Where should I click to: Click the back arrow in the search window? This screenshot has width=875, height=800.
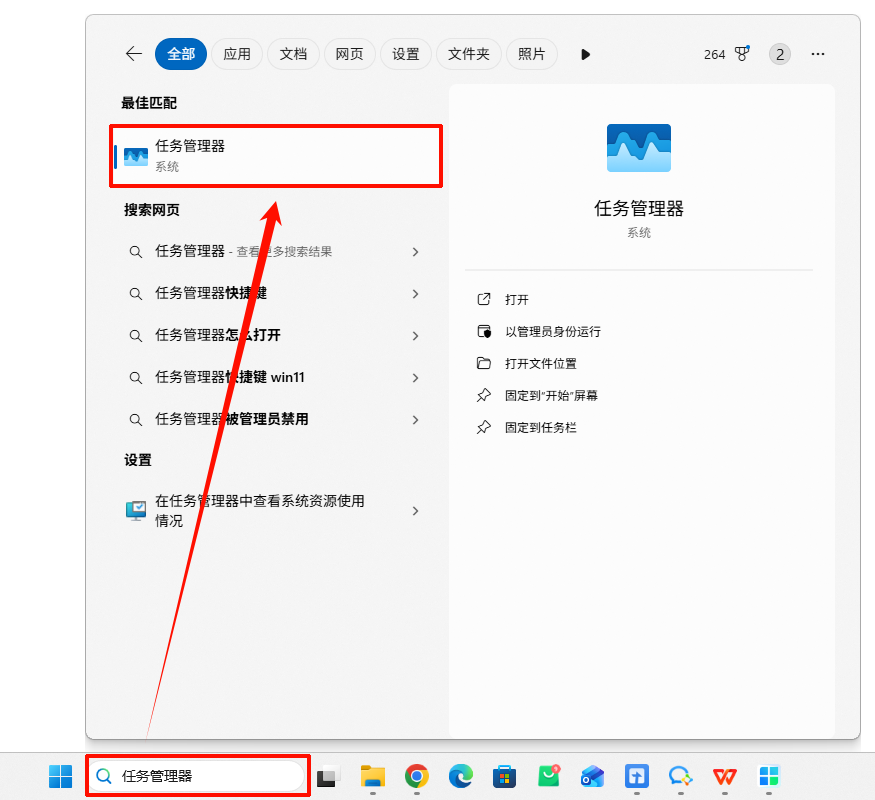134,54
